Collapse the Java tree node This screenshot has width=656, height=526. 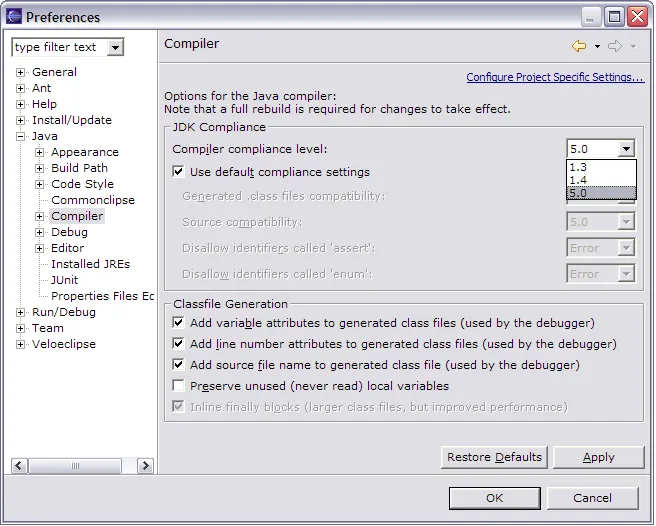point(20,136)
